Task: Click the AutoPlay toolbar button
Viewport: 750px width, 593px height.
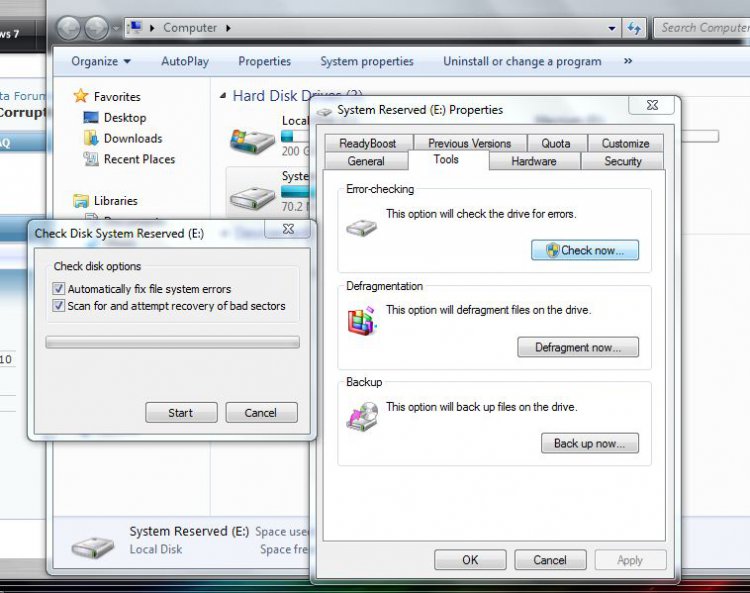Action: [x=185, y=61]
